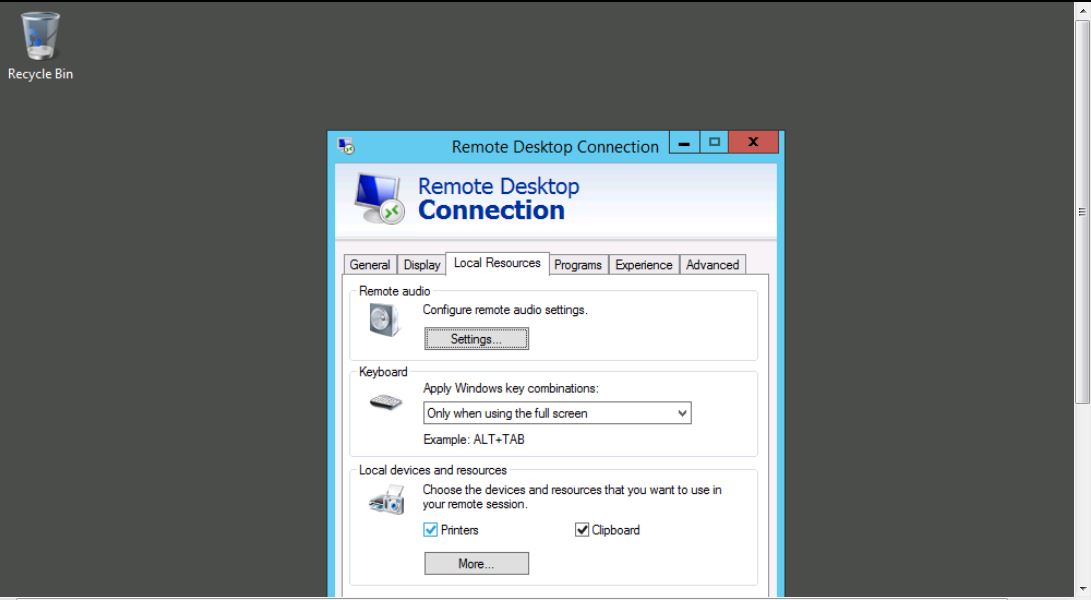Open the Windows key combinations dropdown

[x=557, y=413]
